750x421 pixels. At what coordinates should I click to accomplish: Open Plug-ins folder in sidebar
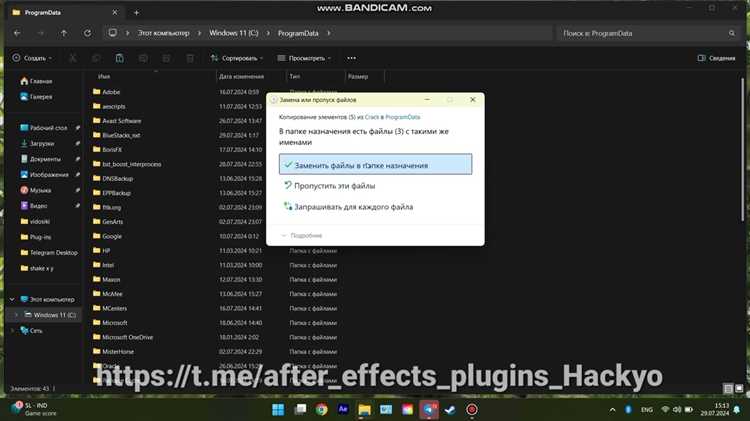pyautogui.click(x=36, y=237)
